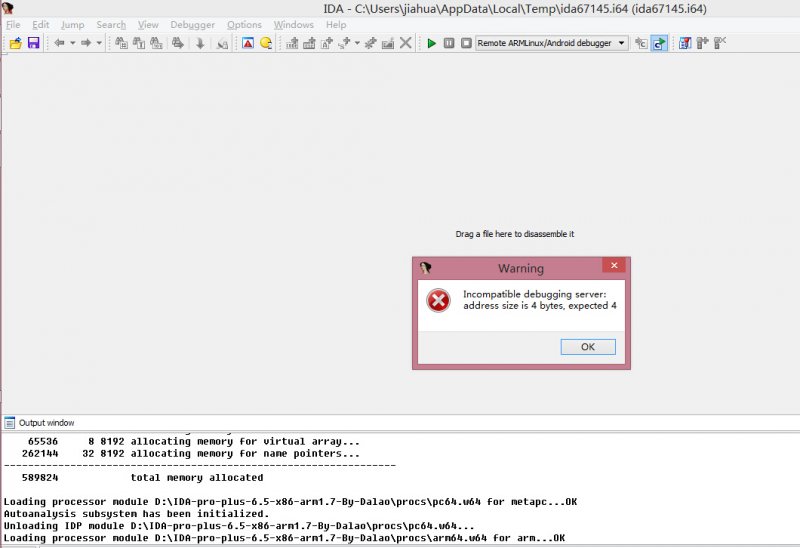
Task: Click the star-shaped toolbar icon
Action: point(370,43)
